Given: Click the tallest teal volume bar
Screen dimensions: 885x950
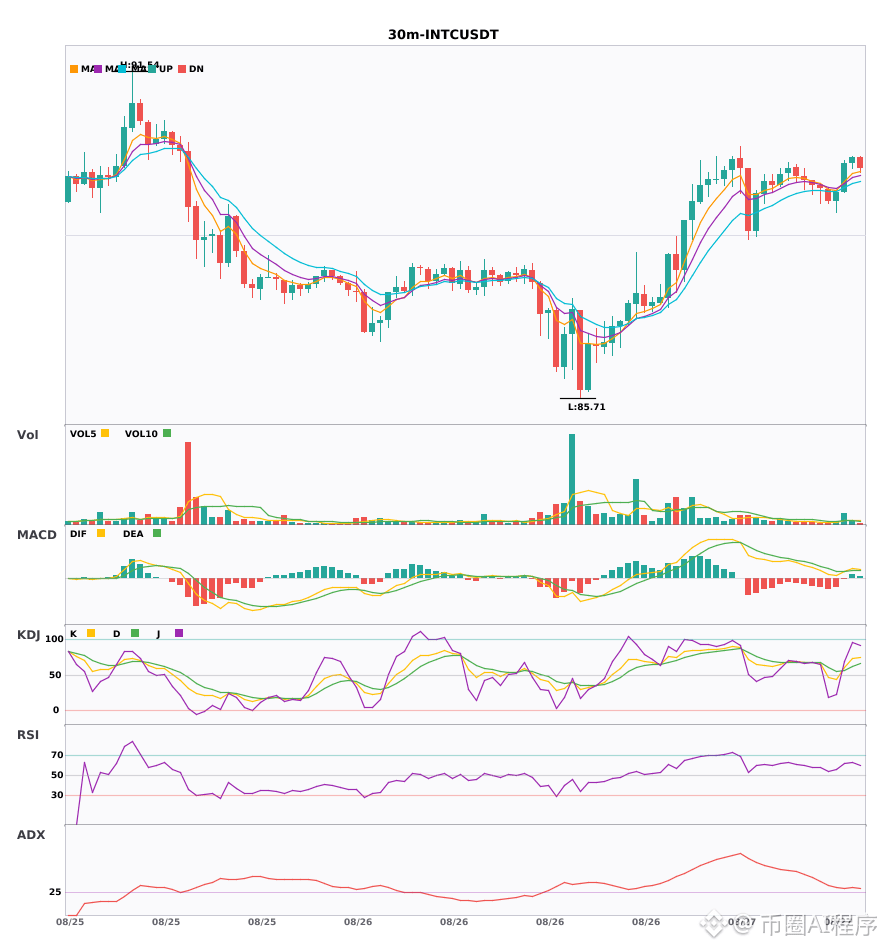Looking at the screenshot, I should click(x=572, y=479).
